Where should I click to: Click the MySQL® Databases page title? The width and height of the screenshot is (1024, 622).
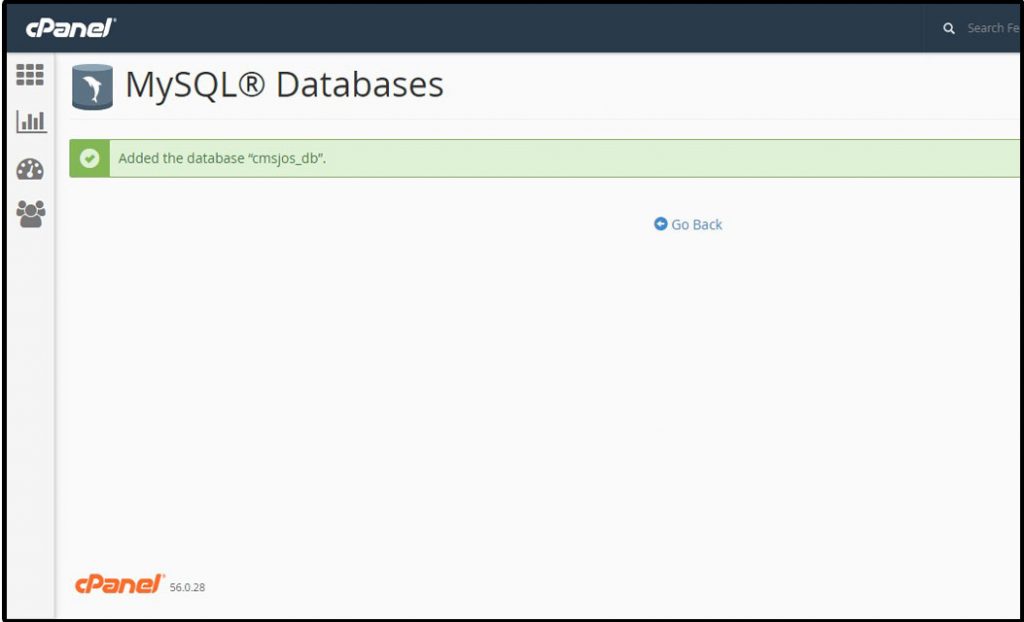tap(284, 85)
